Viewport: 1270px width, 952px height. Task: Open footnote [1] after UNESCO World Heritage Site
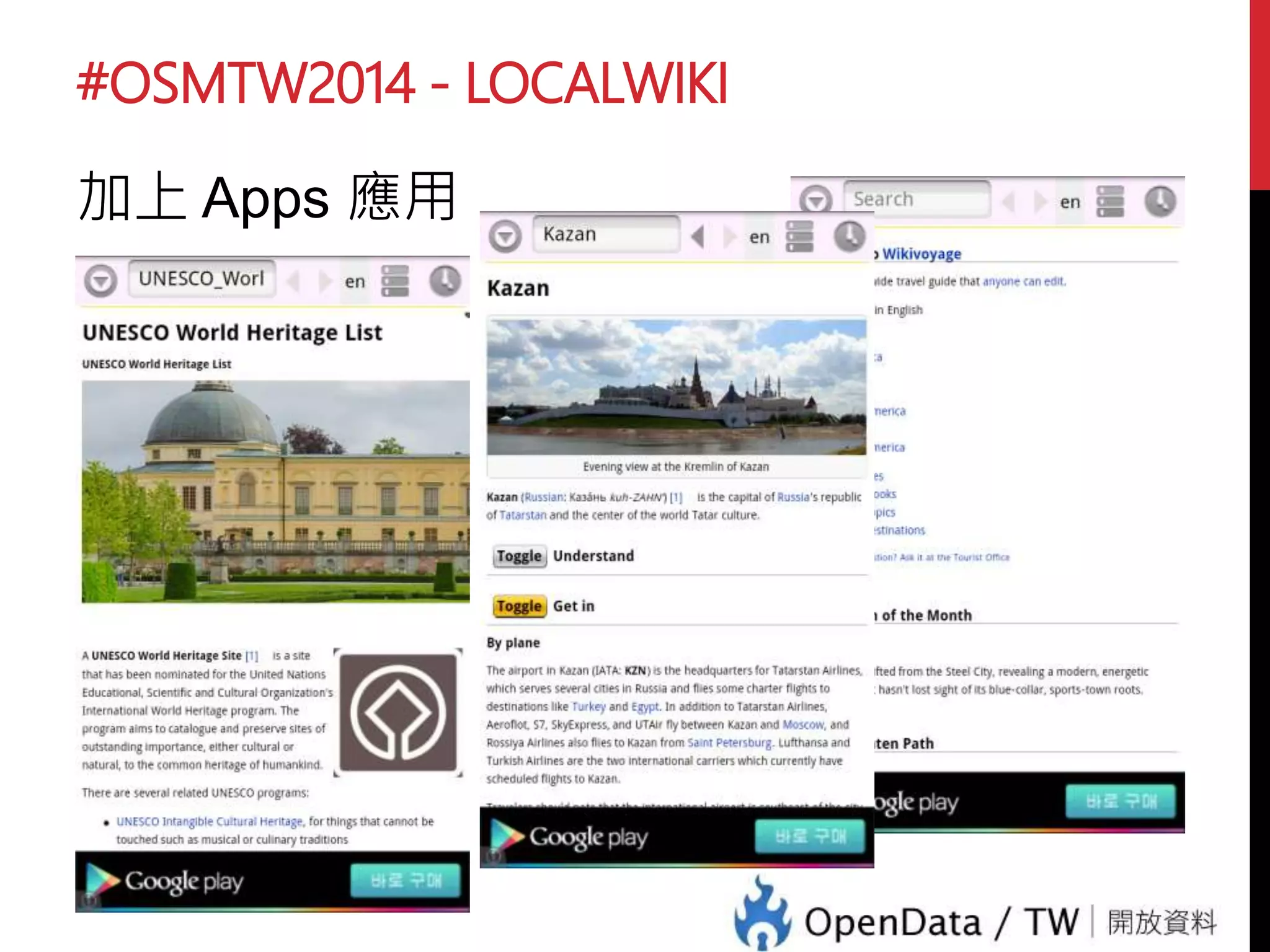(x=251, y=656)
